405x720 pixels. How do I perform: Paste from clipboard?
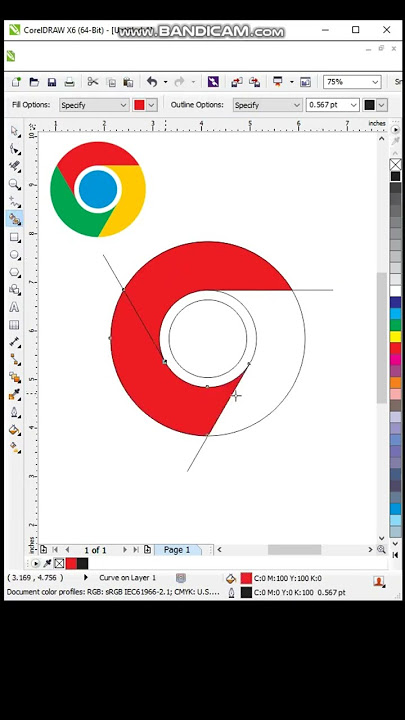point(128,82)
